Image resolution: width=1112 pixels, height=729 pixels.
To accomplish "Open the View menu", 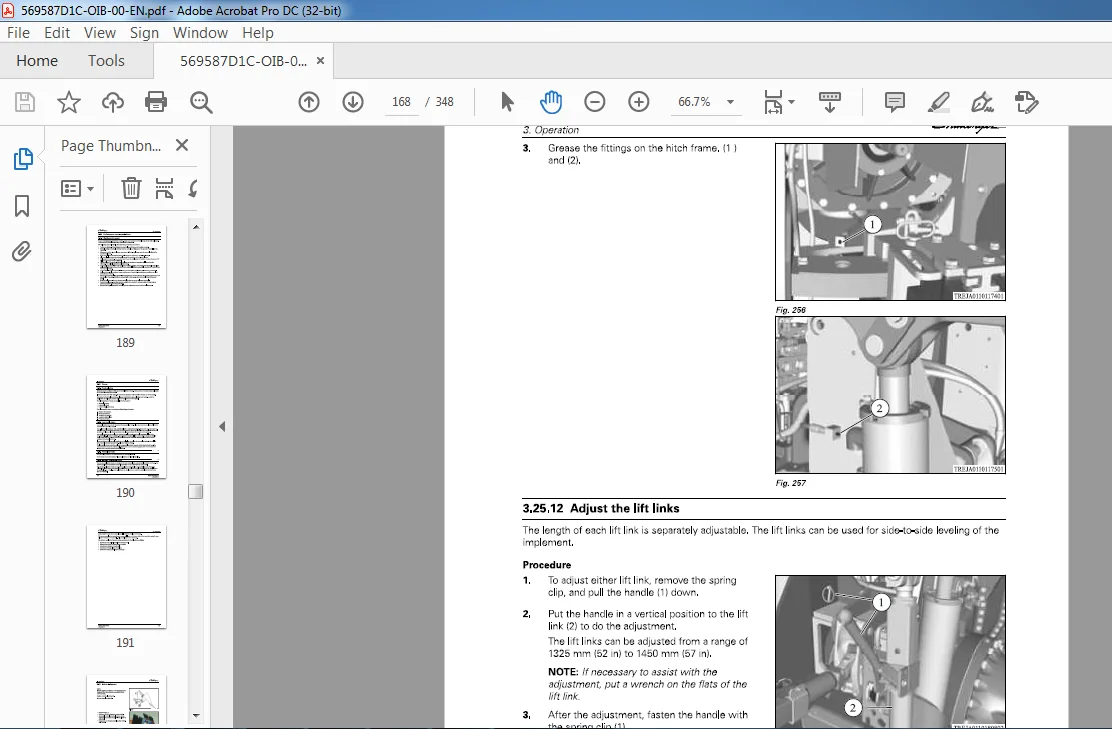I will (100, 33).
